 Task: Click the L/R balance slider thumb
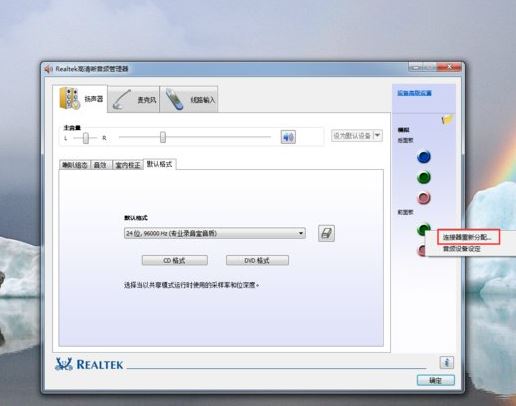86,138
